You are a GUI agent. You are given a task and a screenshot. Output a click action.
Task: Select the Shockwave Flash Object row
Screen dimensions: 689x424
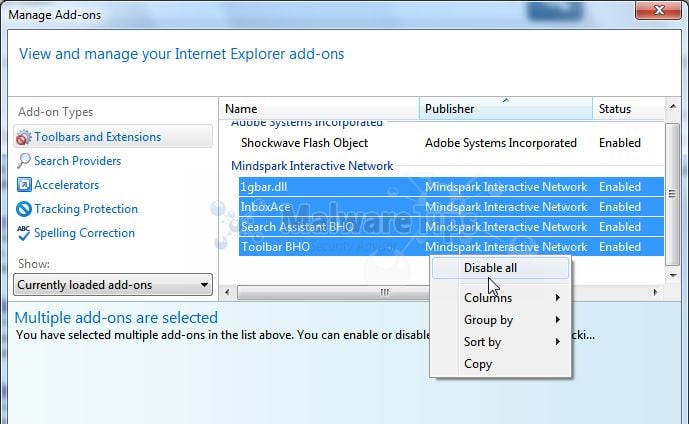[304, 143]
